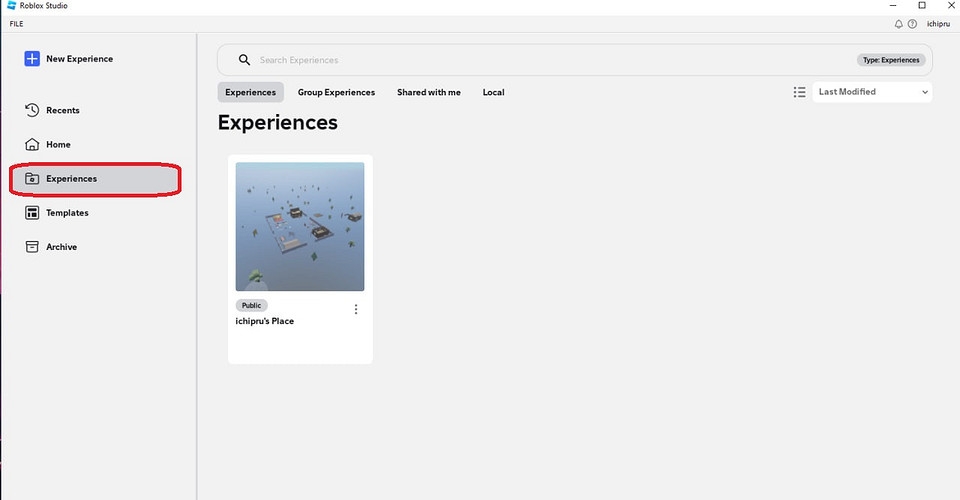Open notifications bell icon
The height and width of the screenshot is (500, 960).
(899, 23)
